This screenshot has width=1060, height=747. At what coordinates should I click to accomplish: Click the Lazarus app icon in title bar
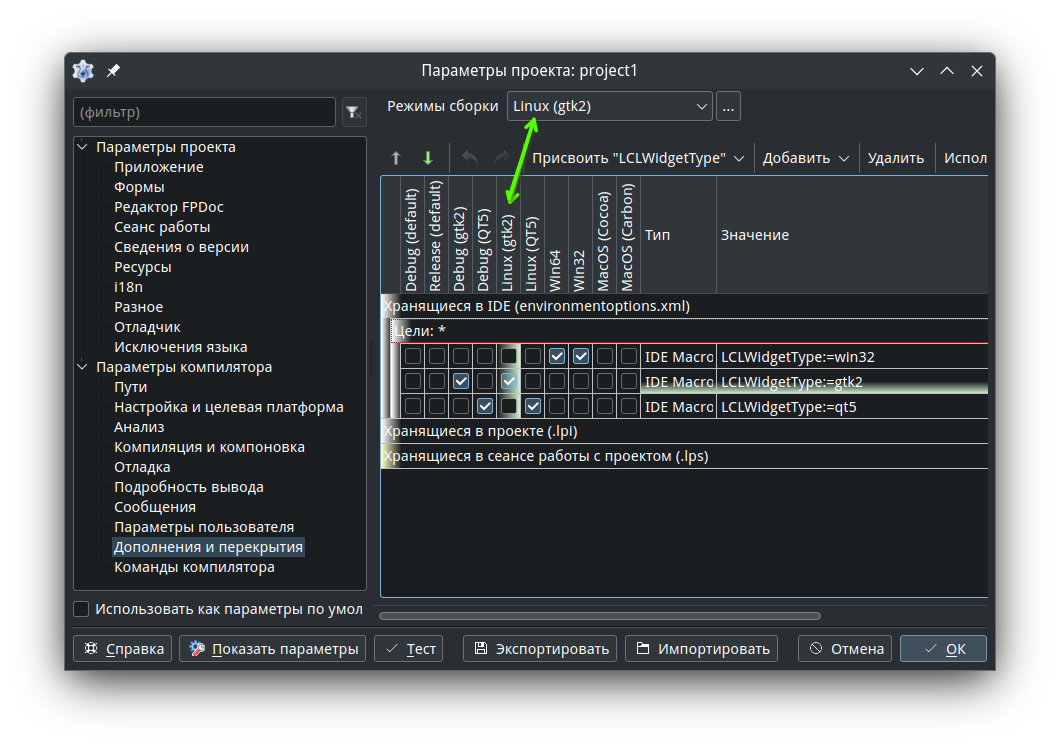point(83,71)
